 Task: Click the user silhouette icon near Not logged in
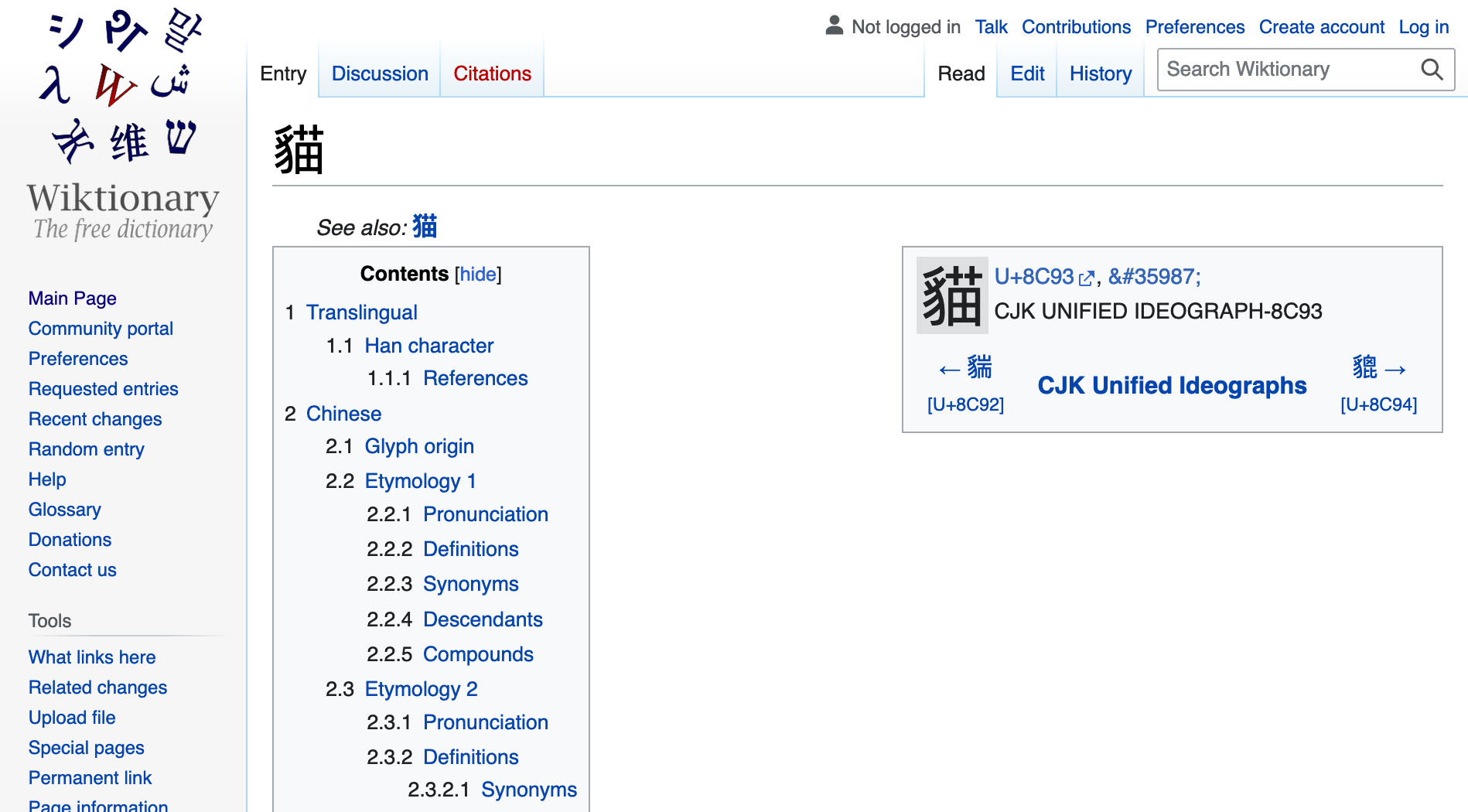click(833, 25)
